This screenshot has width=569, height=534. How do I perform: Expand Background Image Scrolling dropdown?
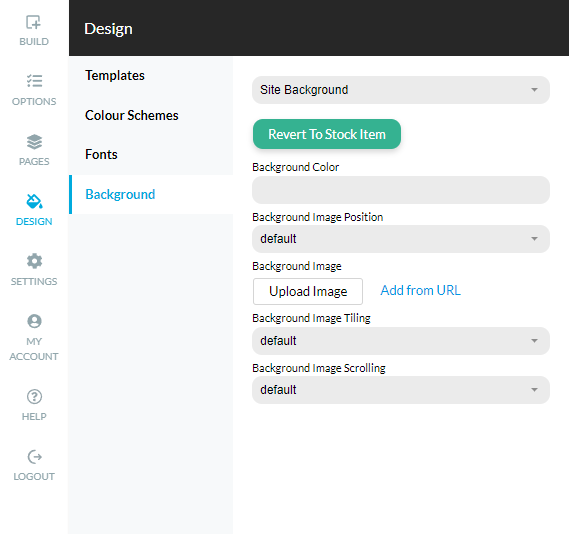(401, 390)
